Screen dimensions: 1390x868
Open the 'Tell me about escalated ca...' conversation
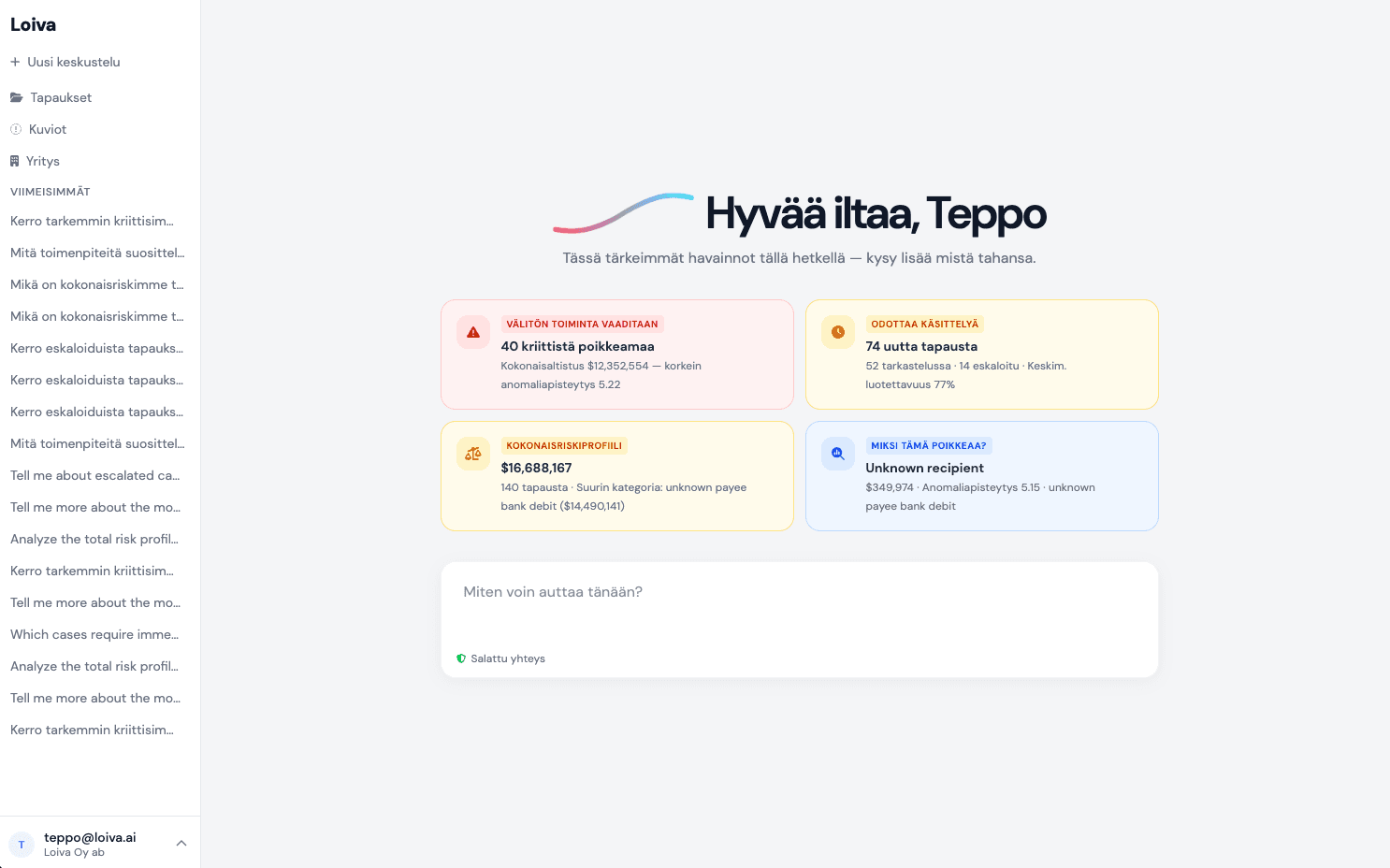(x=94, y=475)
